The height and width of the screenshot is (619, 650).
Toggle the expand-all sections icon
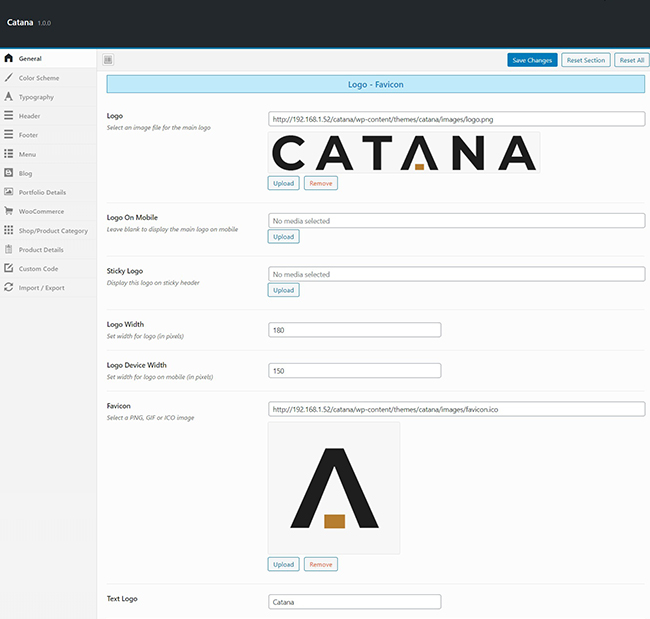[x=108, y=60]
